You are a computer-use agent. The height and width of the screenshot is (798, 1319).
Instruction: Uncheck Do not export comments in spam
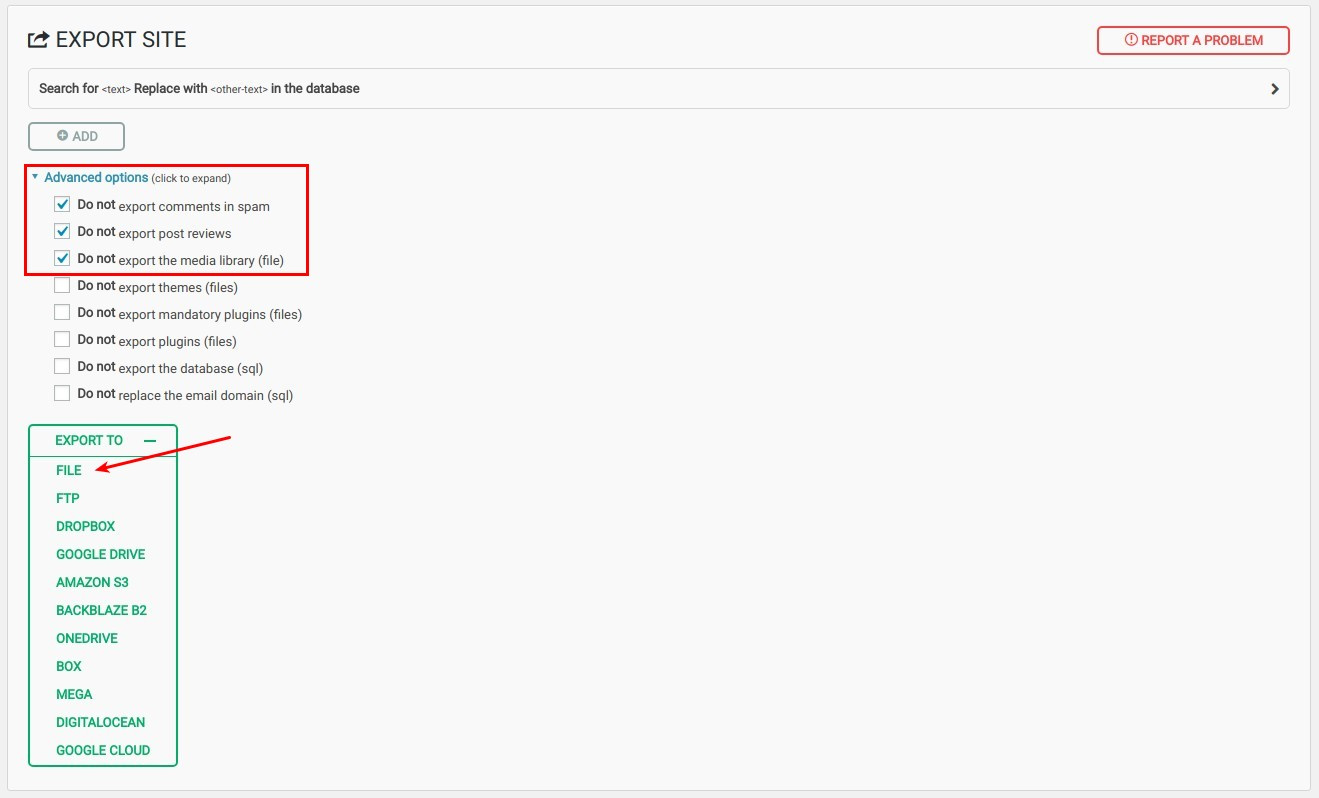pos(62,205)
